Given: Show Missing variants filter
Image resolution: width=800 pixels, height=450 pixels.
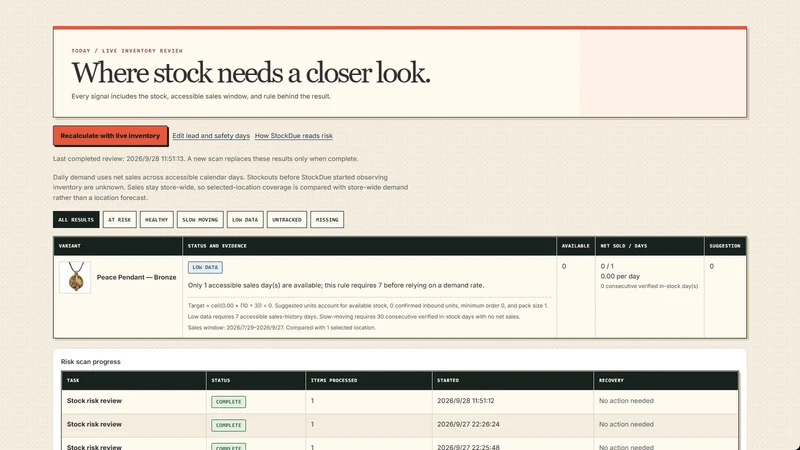Looking at the screenshot, I should tap(327, 219).
